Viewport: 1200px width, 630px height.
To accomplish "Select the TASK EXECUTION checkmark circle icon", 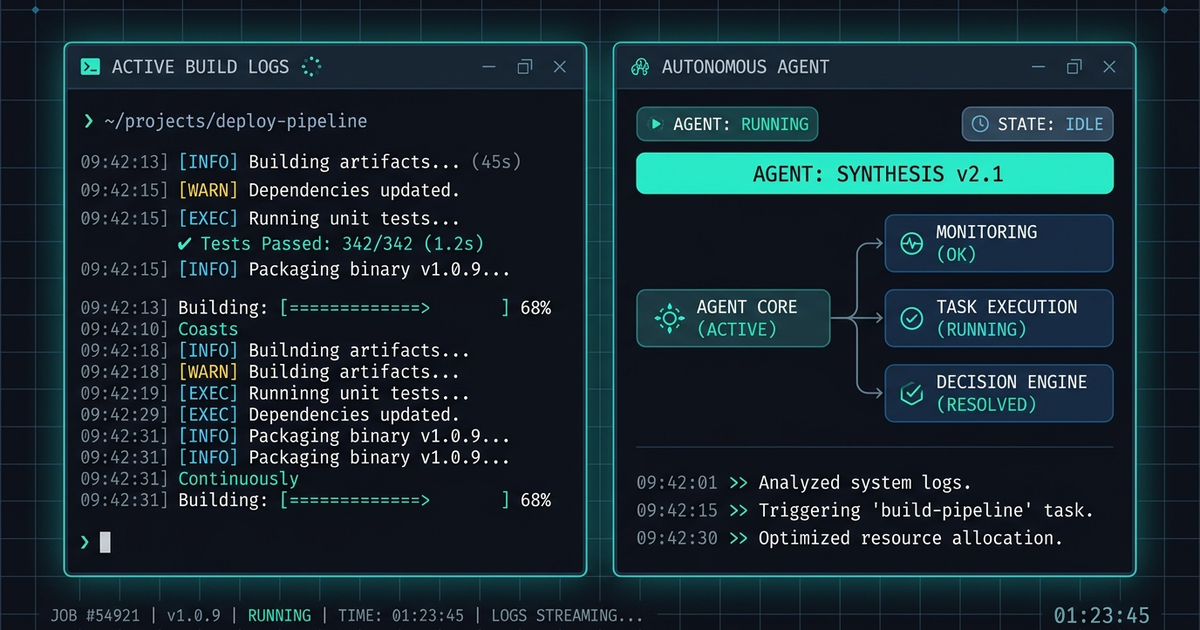I will coord(911,318).
